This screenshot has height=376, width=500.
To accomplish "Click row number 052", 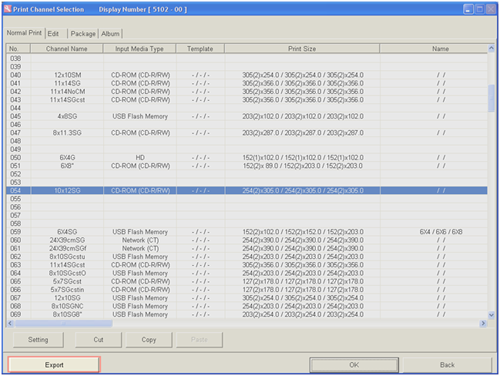I will [x=15, y=174].
